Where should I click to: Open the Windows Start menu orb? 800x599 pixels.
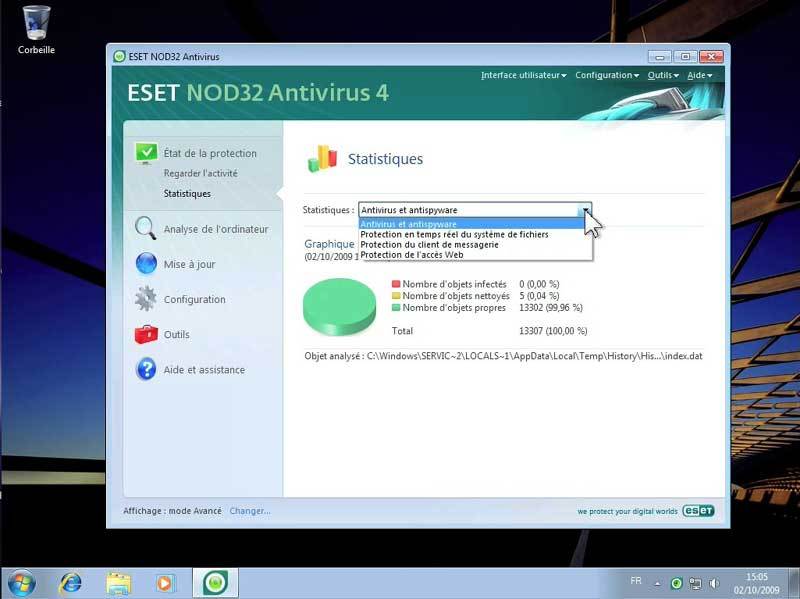click(x=22, y=583)
